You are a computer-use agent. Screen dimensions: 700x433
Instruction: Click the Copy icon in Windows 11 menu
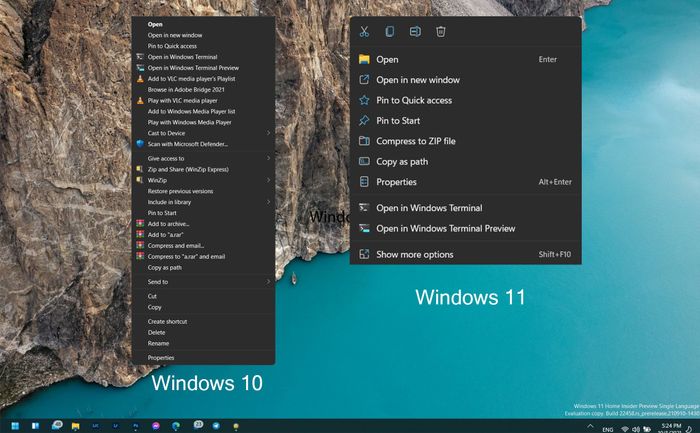coord(390,32)
